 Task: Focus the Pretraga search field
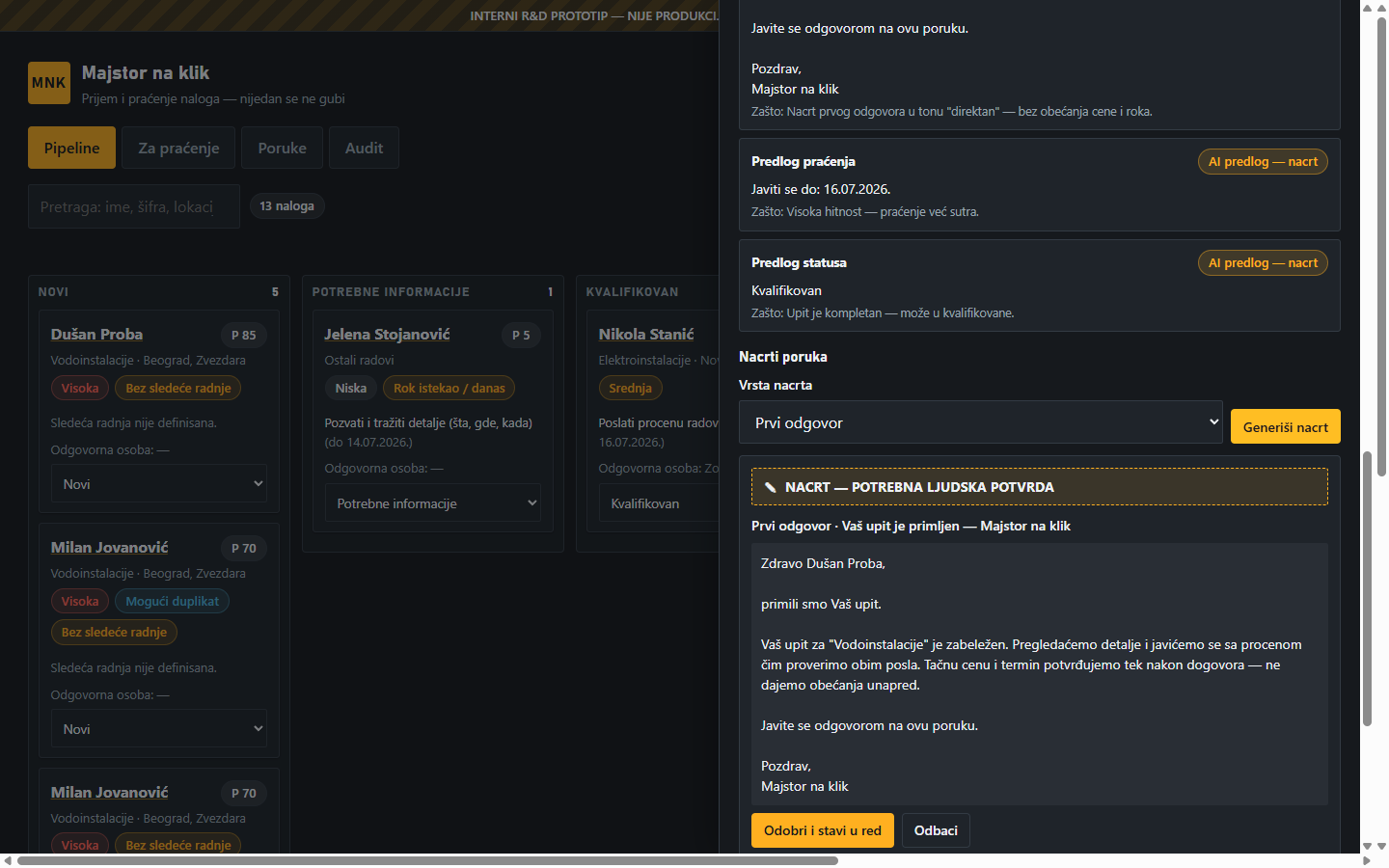coord(134,206)
